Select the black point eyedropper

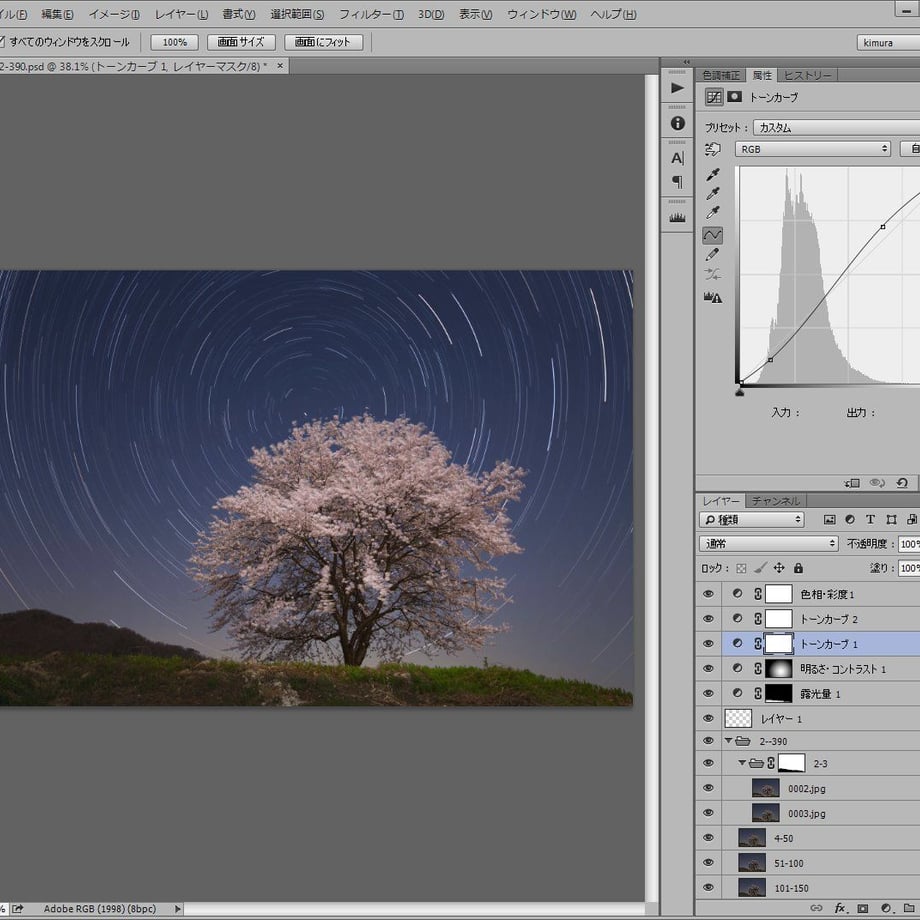click(712, 174)
